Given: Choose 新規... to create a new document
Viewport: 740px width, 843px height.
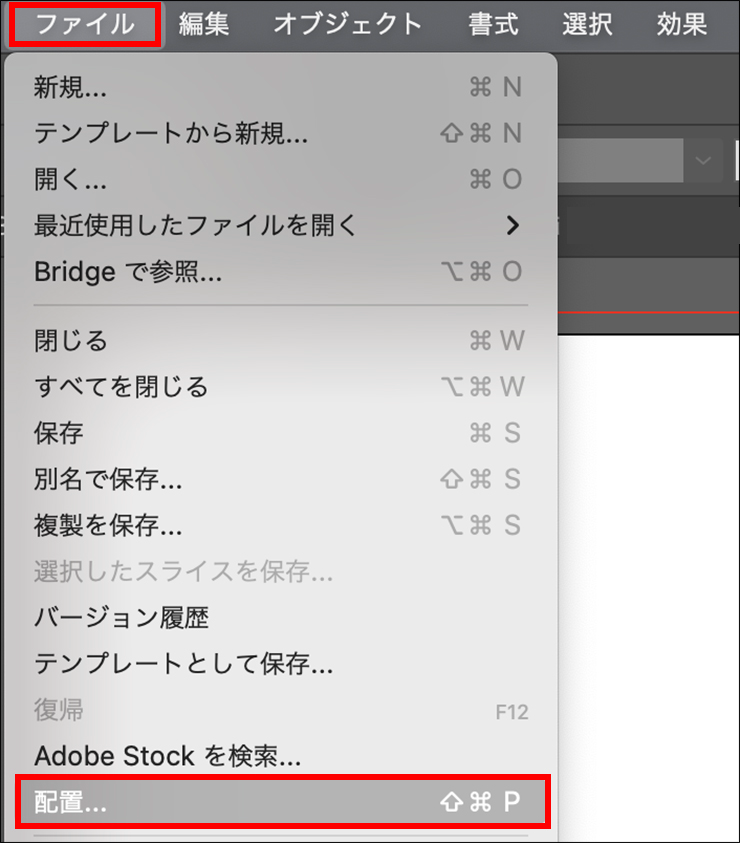Looking at the screenshot, I should tap(70, 87).
